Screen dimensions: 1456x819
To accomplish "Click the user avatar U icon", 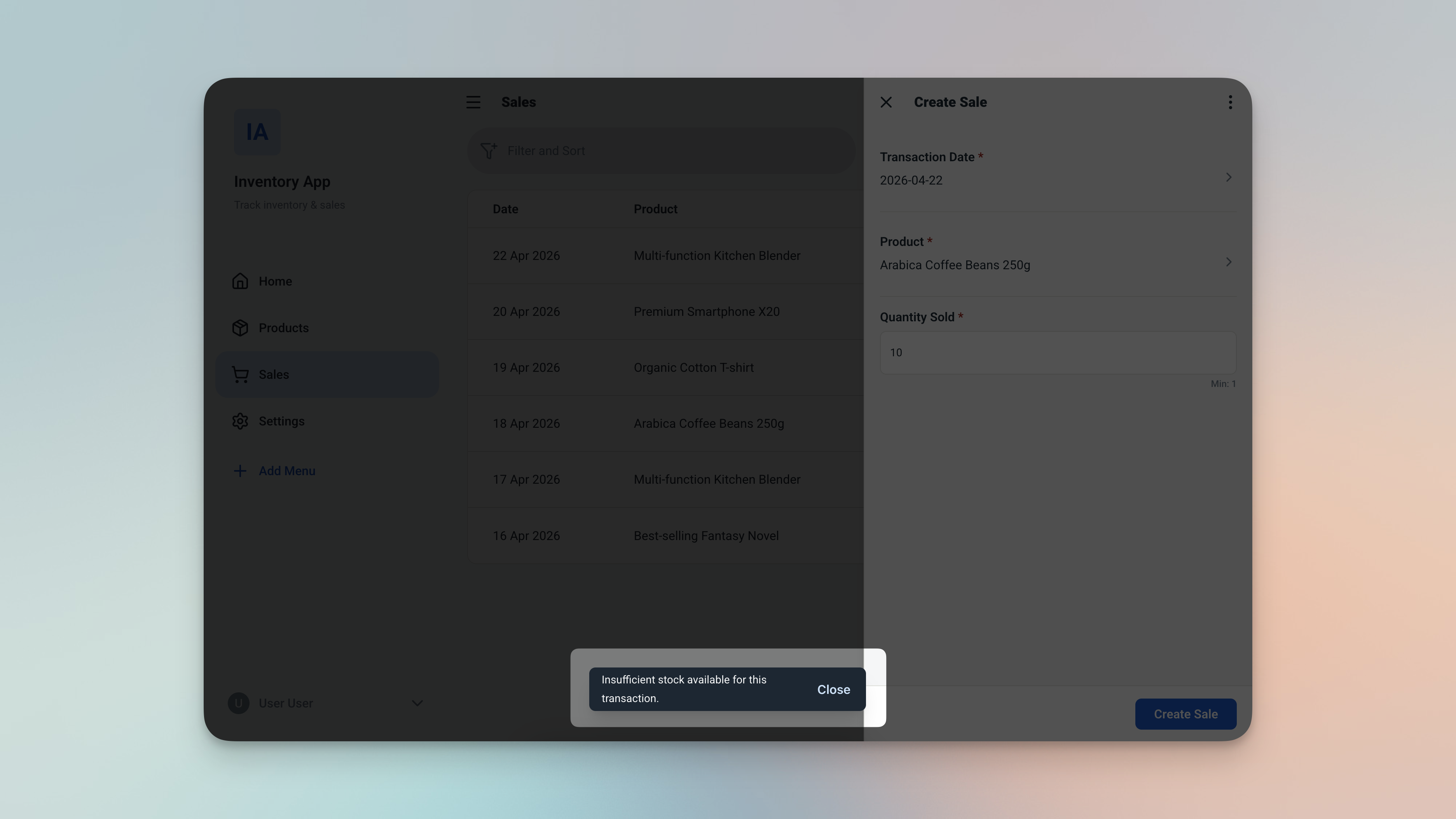I will click(239, 703).
